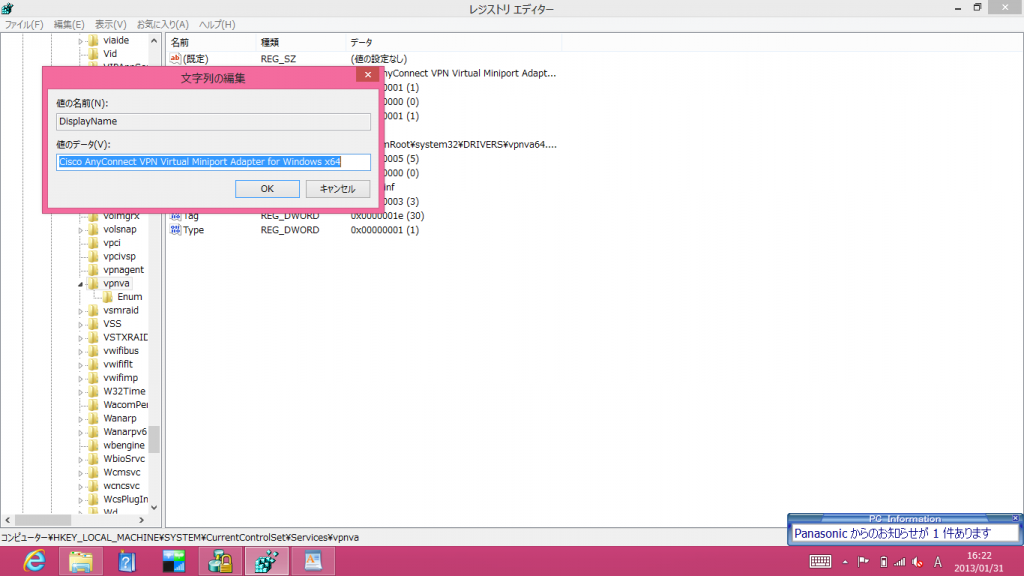
Task: Expand the Wcmsvc key
Action: [x=80, y=473]
